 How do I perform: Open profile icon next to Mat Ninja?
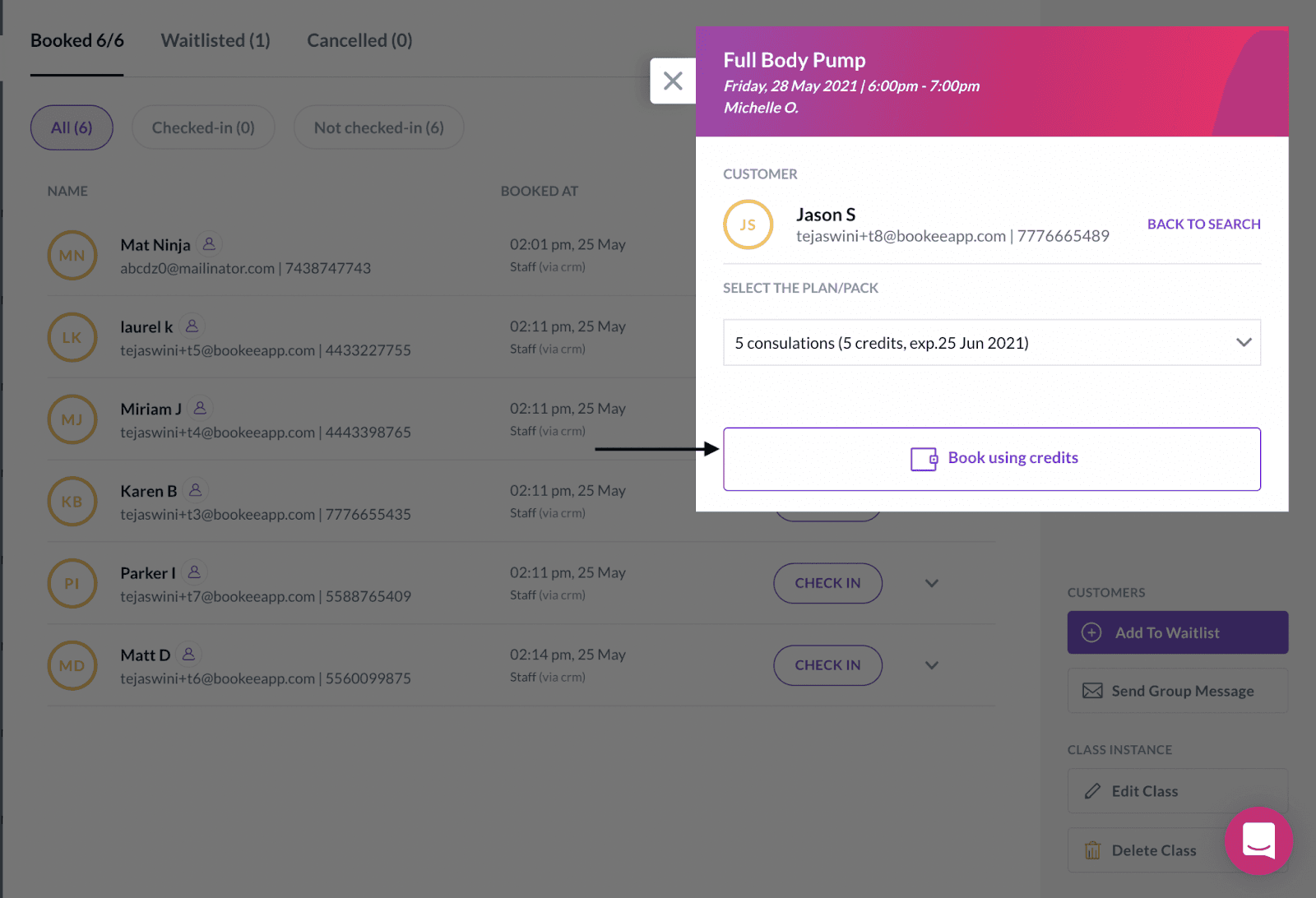coord(209,244)
